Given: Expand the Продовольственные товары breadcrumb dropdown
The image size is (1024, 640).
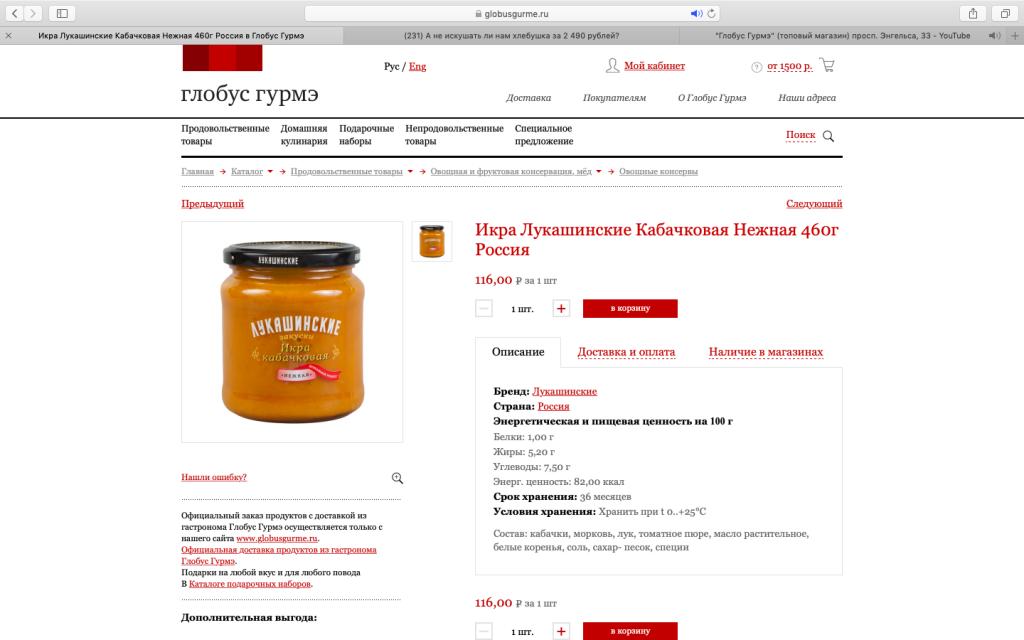Looking at the screenshot, I should [410, 172].
